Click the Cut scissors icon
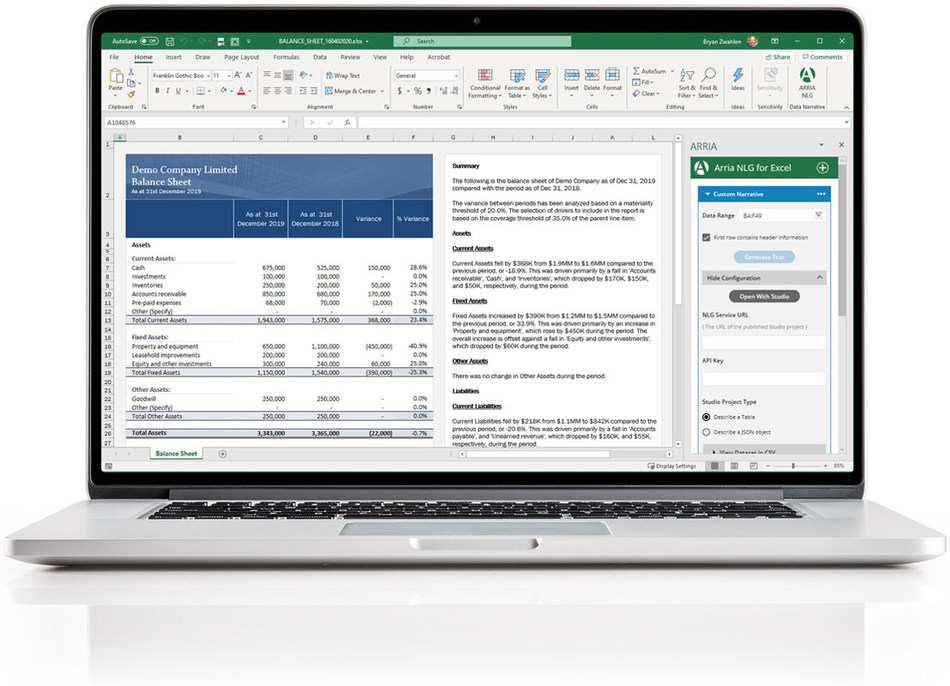 (131, 72)
